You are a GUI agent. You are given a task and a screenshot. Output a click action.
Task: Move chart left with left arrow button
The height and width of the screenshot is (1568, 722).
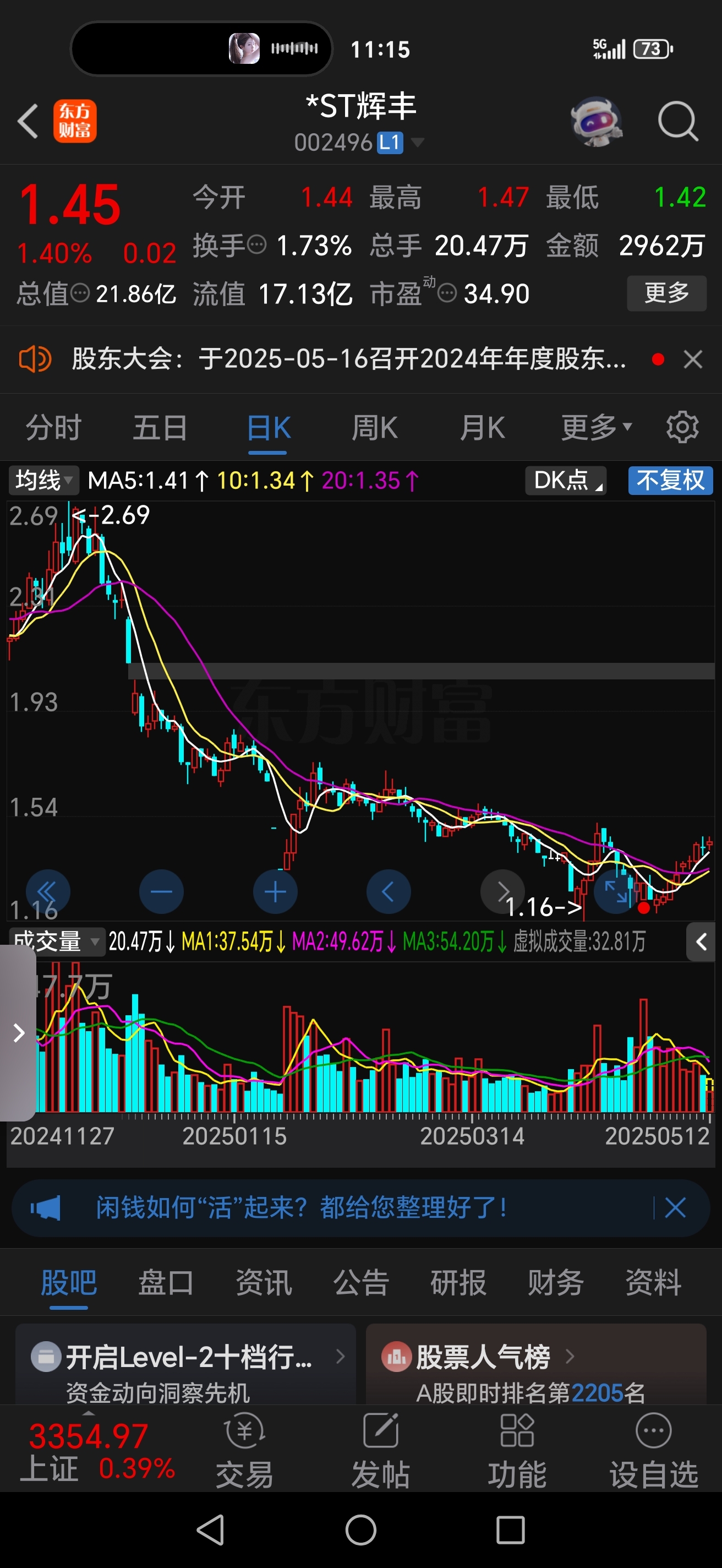[389, 892]
